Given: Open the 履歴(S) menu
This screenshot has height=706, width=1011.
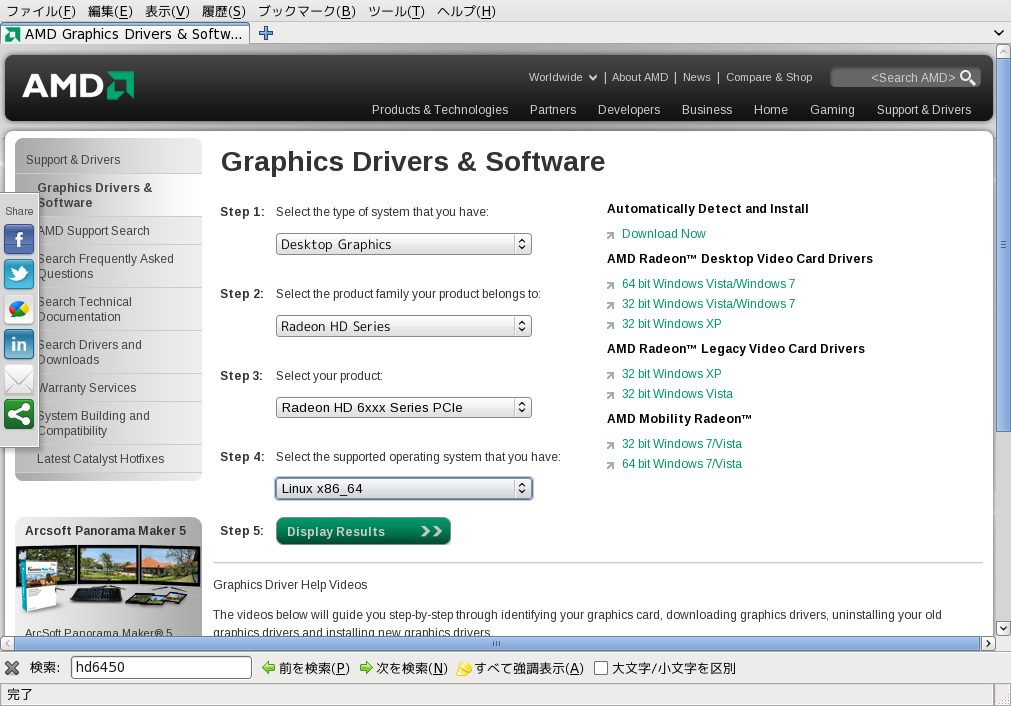Looking at the screenshot, I should 224,11.
